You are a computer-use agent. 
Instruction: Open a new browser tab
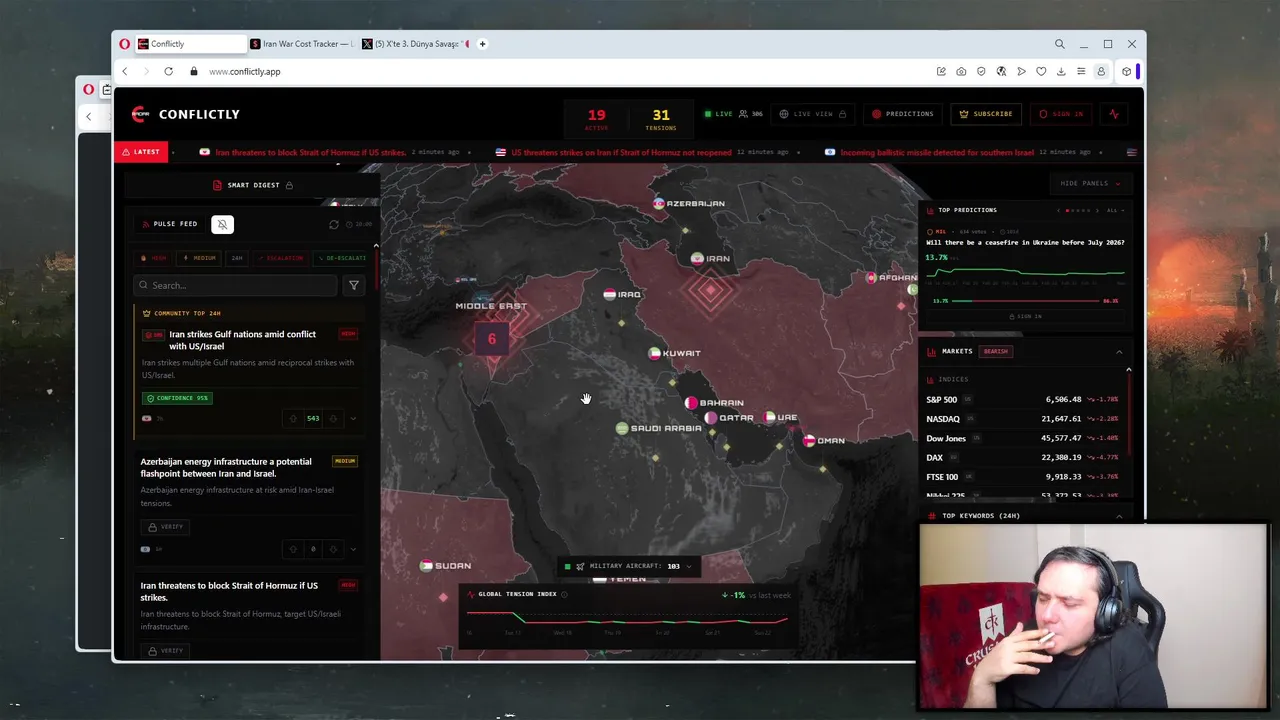click(482, 44)
